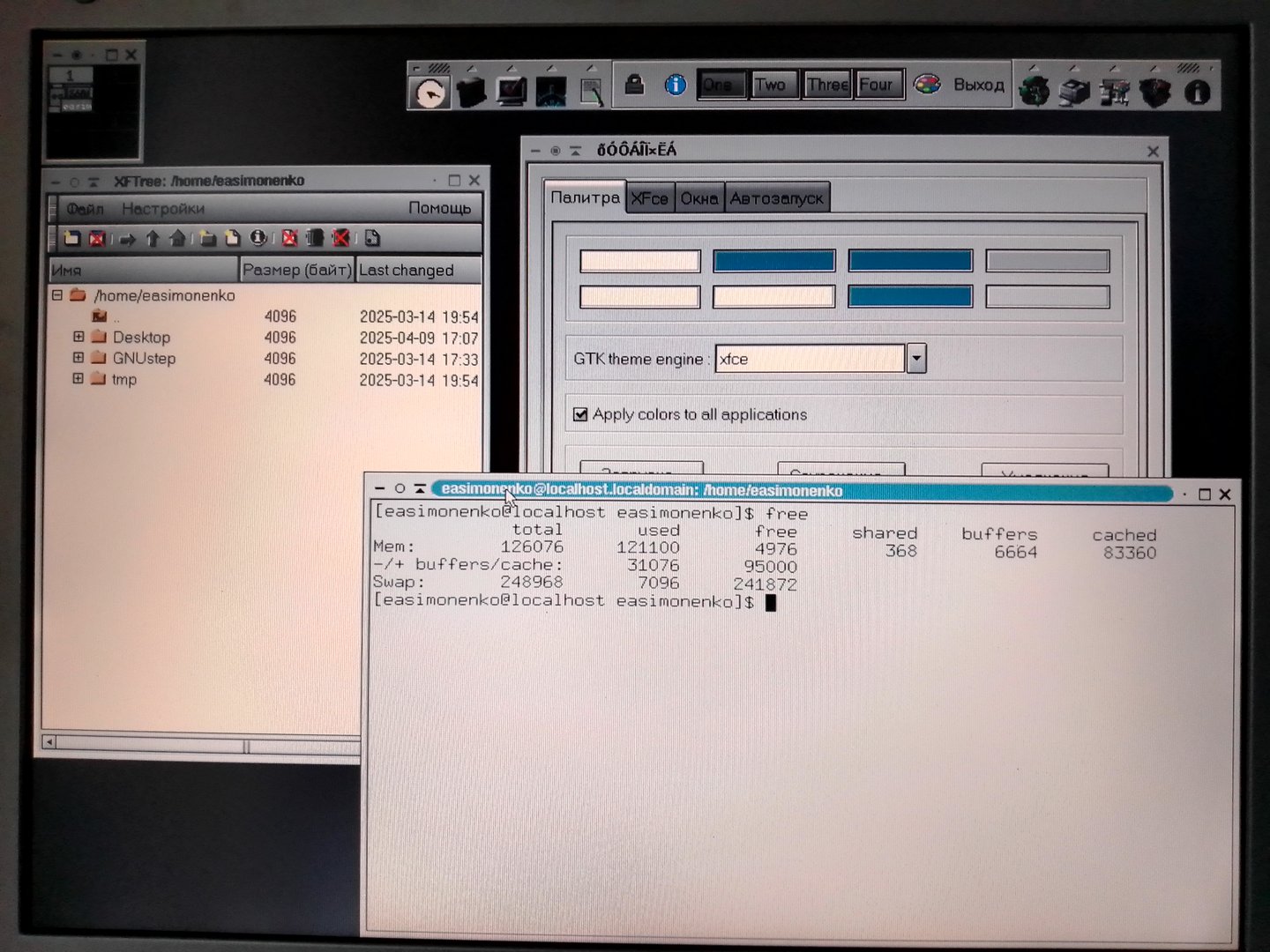The height and width of the screenshot is (952, 1270).
Task: Click the new file icon in XFTree's toolbar
Action: tap(232, 238)
